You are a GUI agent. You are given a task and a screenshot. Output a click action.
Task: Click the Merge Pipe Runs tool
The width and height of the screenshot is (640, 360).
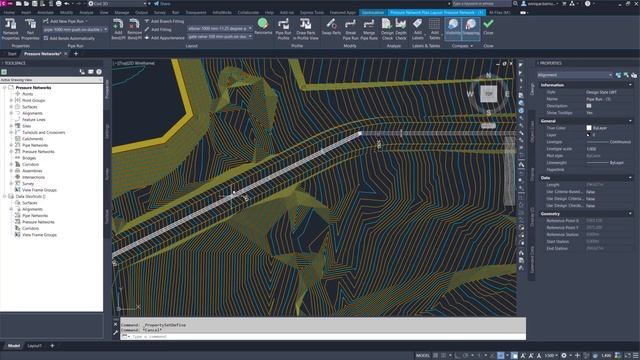coord(369,29)
